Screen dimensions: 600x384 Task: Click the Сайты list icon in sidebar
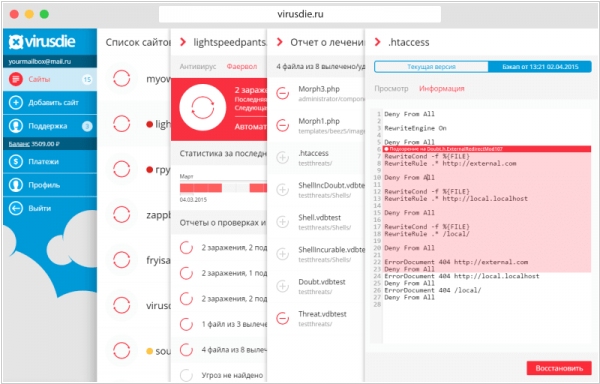[16, 80]
